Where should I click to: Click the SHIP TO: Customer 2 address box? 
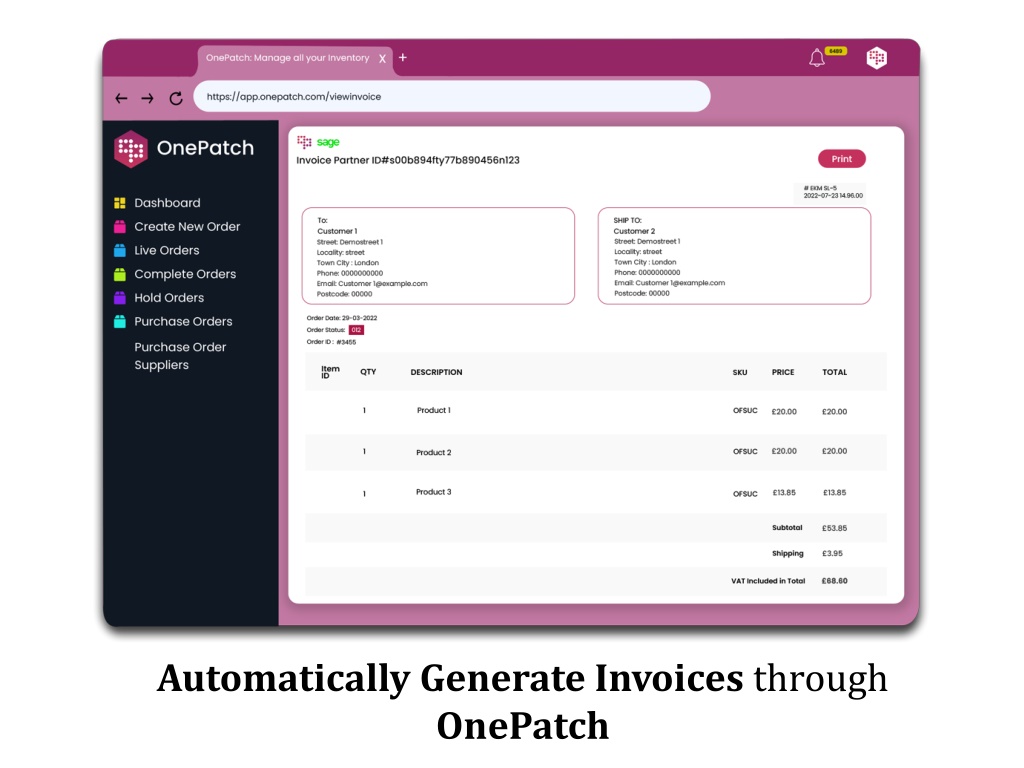pos(734,256)
